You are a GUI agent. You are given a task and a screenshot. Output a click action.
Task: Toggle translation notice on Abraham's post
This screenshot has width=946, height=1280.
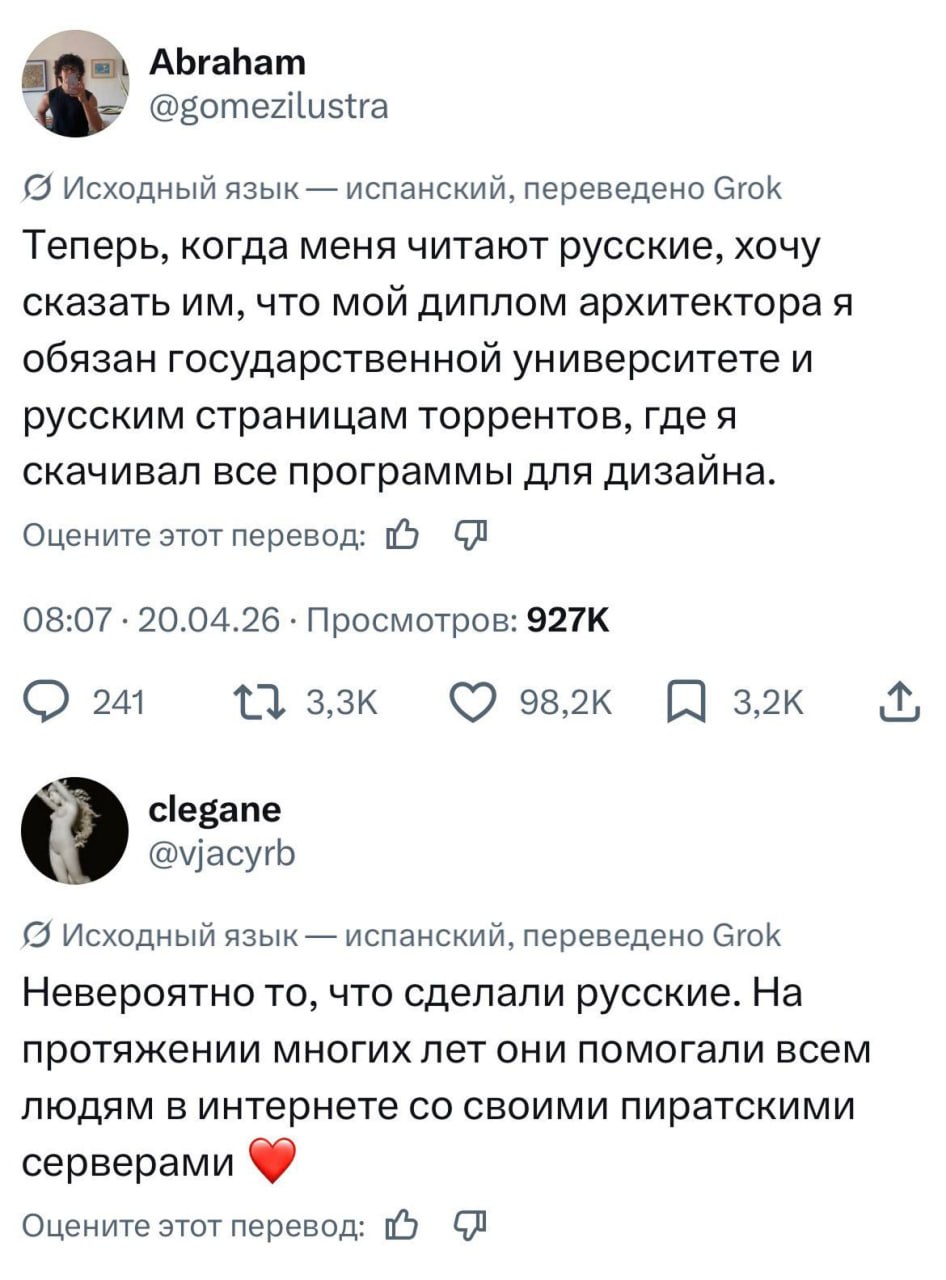[404, 188]
